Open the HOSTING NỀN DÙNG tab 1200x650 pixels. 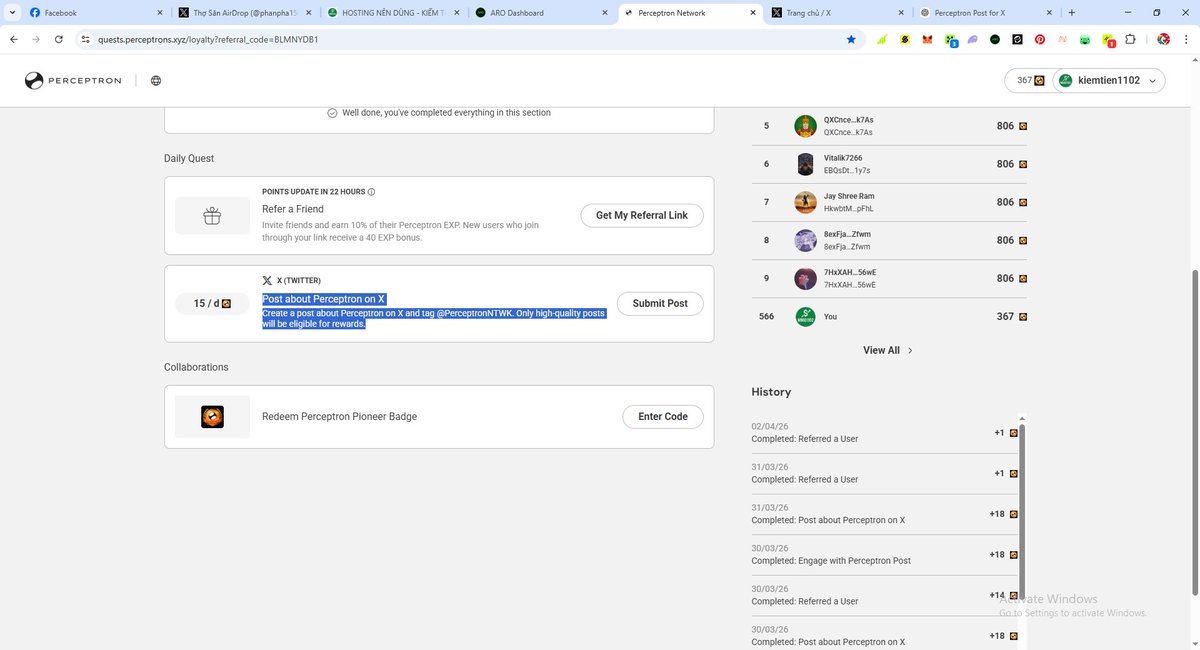(x=393, y=13)
